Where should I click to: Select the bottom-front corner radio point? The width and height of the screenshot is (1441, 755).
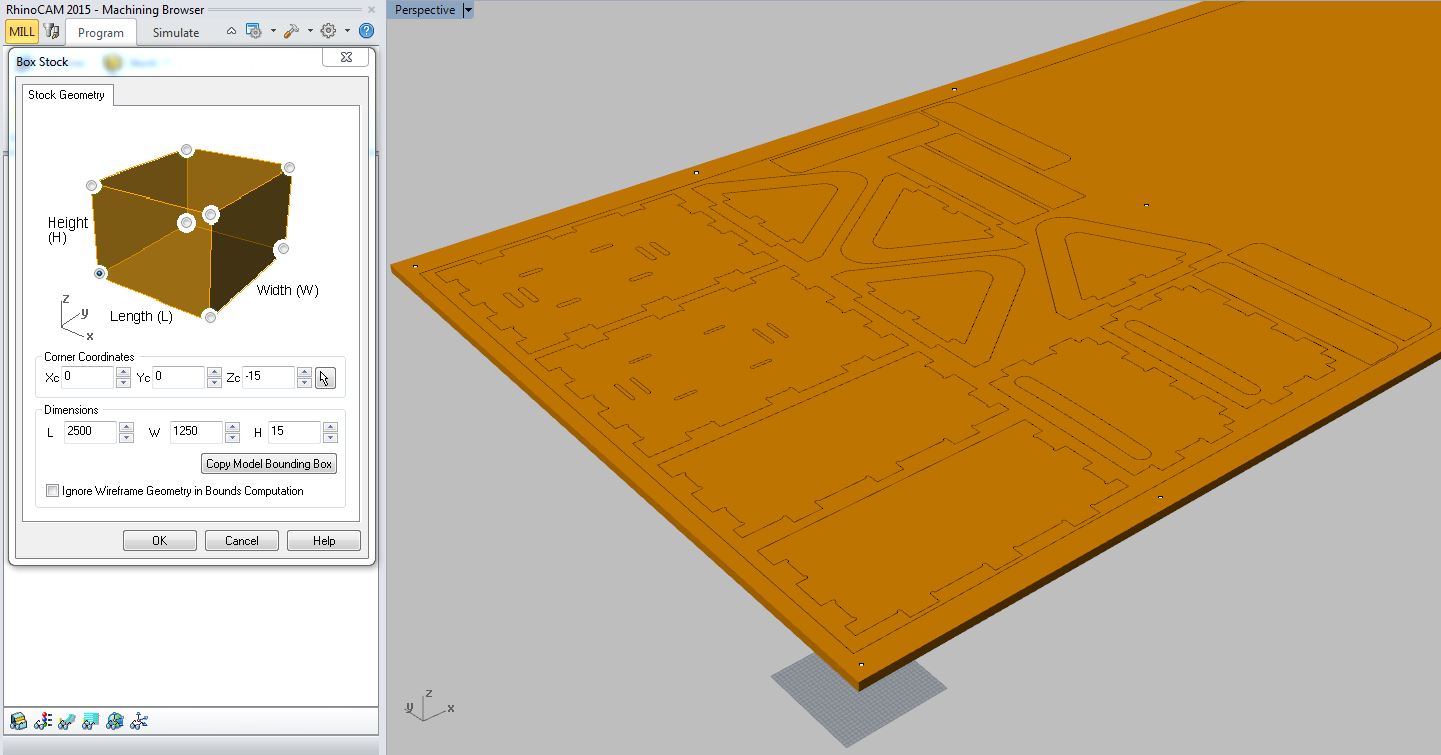(210, 317)
